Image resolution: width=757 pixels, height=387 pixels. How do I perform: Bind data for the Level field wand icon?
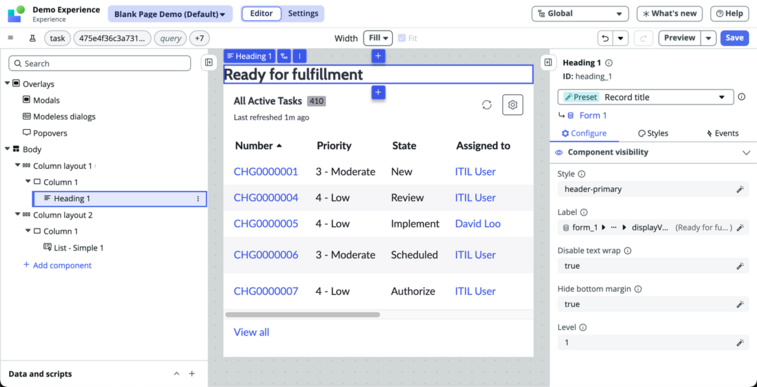[x=740, y=343]
